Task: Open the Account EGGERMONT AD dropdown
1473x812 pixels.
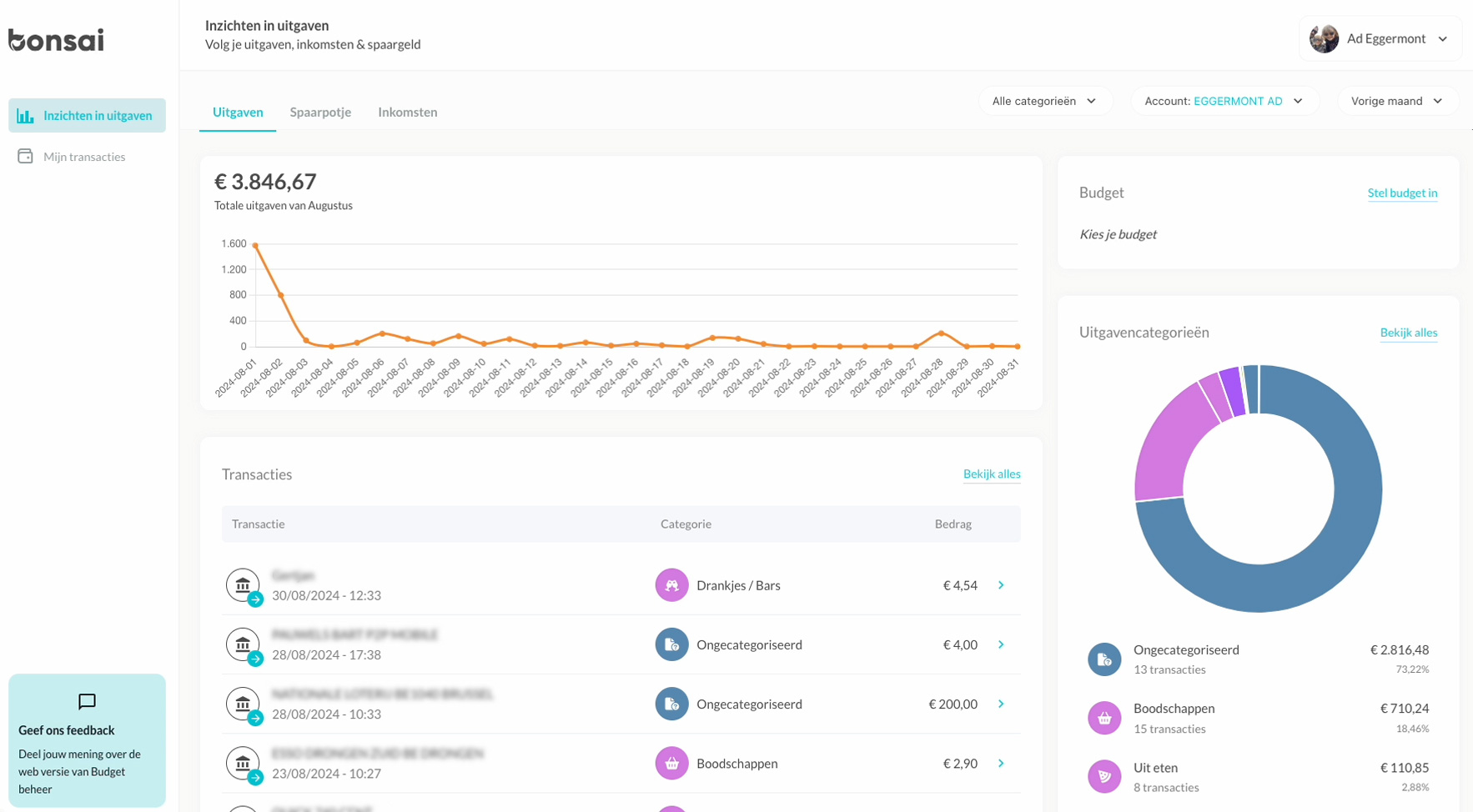Action: [1224, 101]
